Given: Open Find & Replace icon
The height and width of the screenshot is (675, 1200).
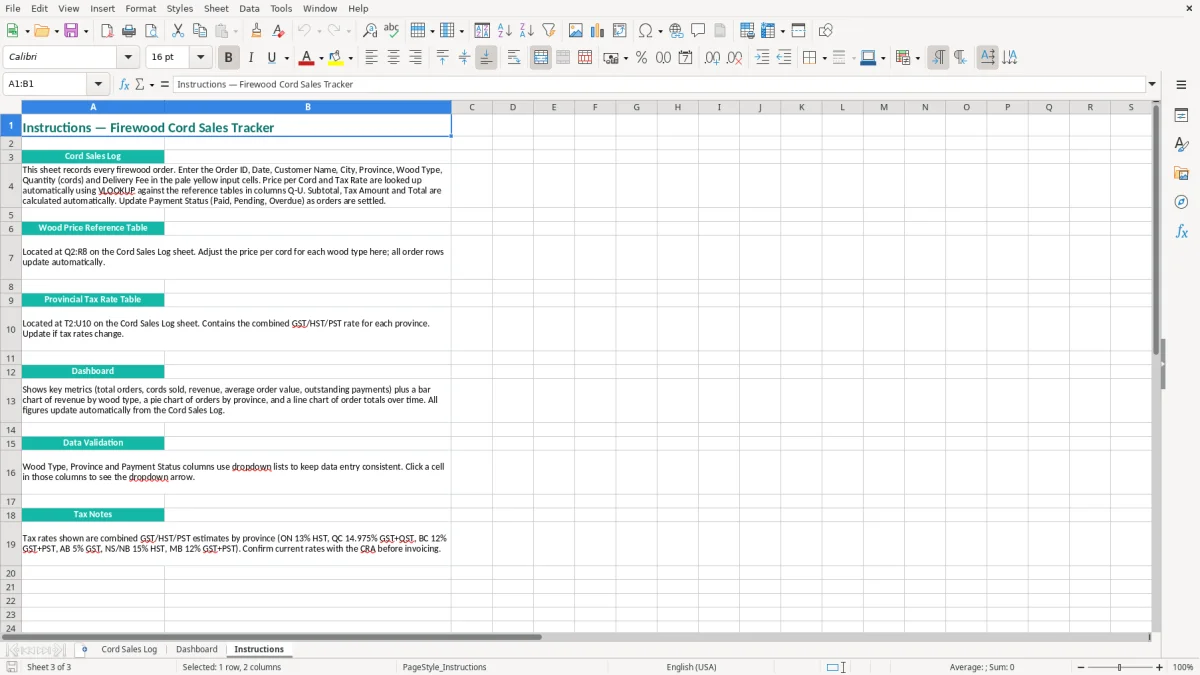Looking at the screenshot, I should coord(370,31).
